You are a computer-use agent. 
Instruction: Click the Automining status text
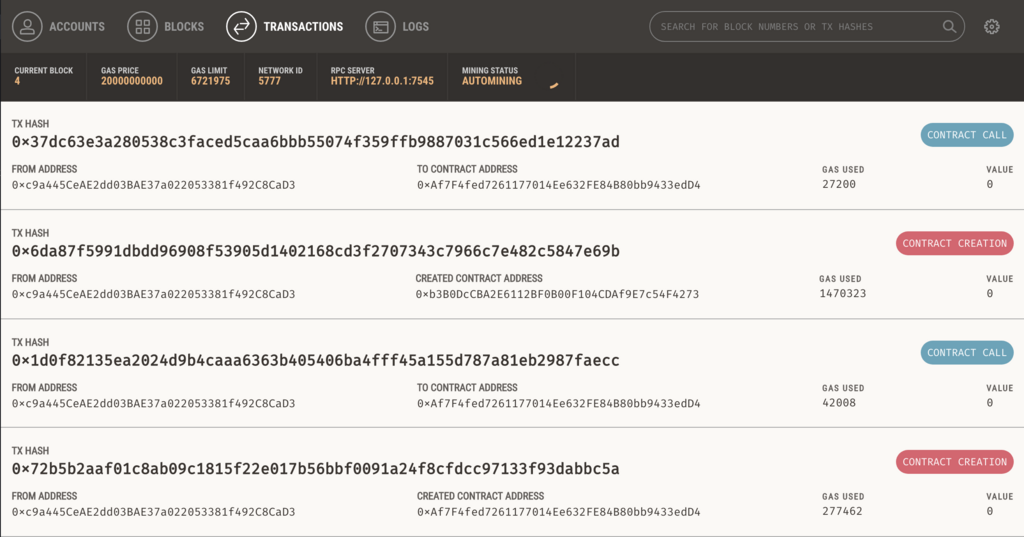click(x=492, y=81)
